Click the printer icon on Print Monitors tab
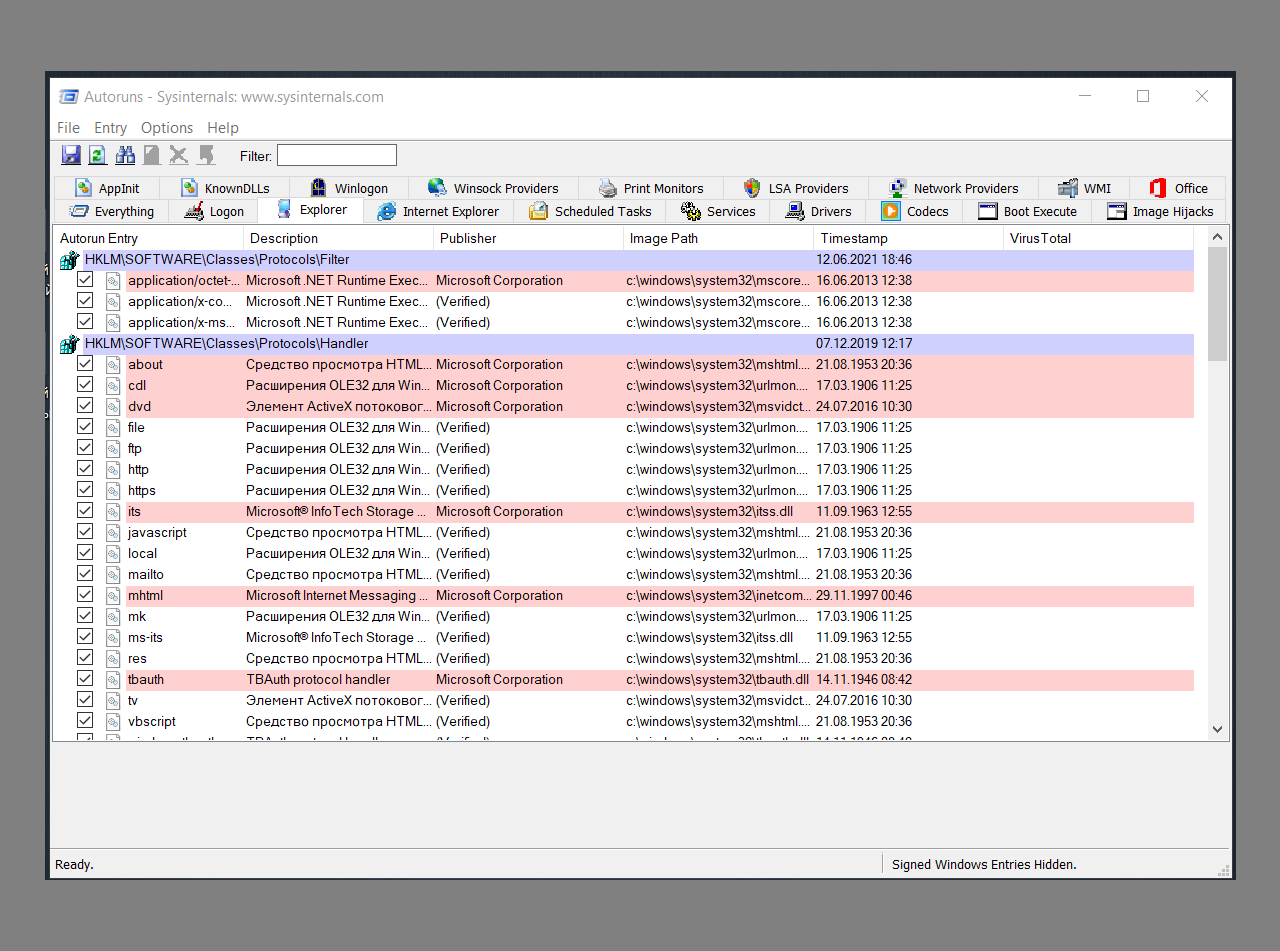The width and height of the screenshot is (1280, 951). [607, 187]
